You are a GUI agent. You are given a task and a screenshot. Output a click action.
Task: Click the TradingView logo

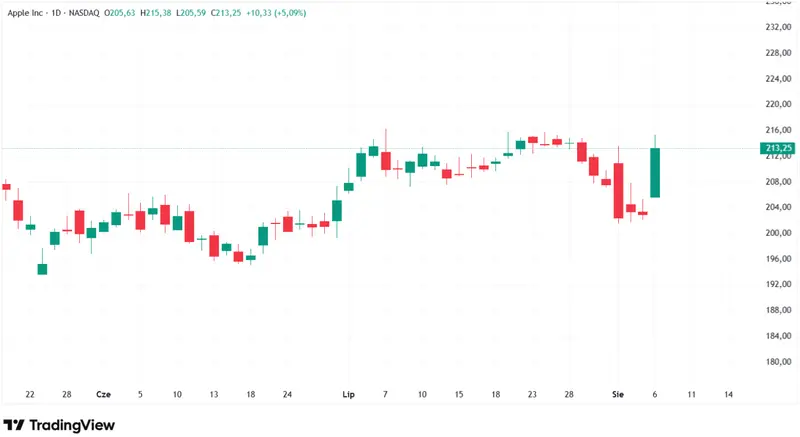pos(59,425)
